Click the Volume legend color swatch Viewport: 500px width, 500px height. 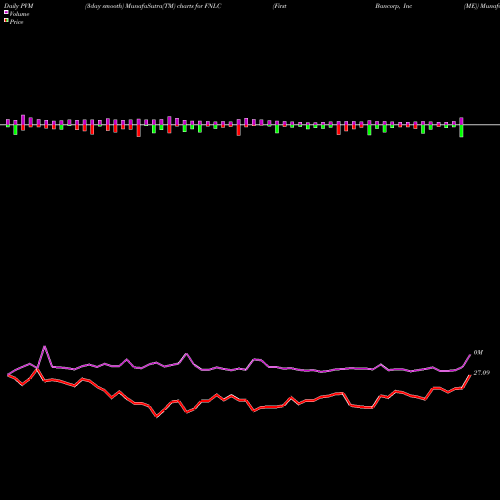pos(6,12)
